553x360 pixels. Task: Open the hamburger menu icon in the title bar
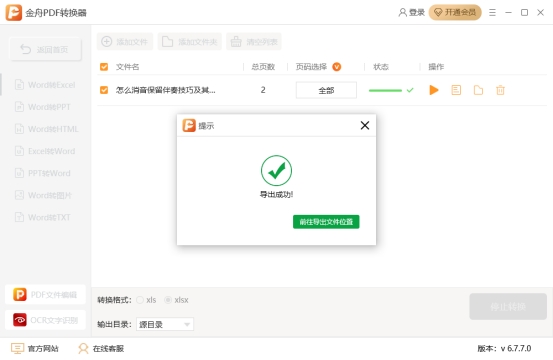point(492,13)
